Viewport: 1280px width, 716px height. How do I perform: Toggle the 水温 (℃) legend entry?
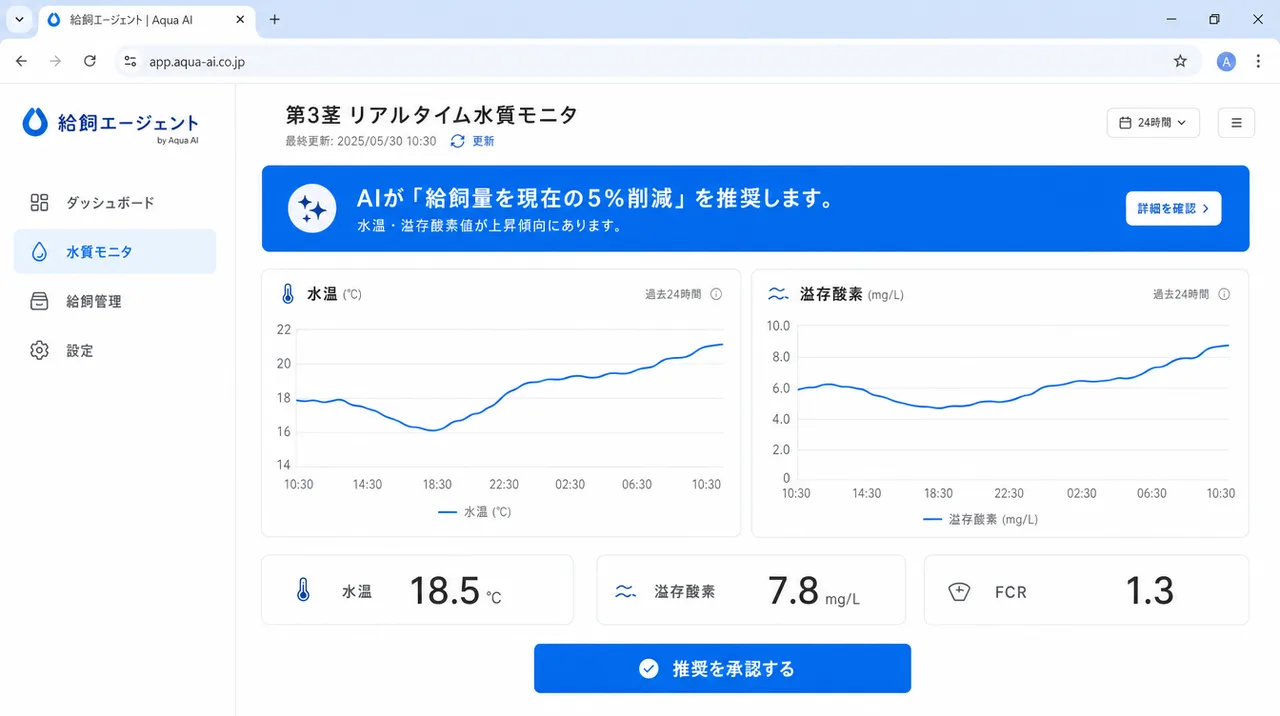pyautogui.click(x=475, y=511)
